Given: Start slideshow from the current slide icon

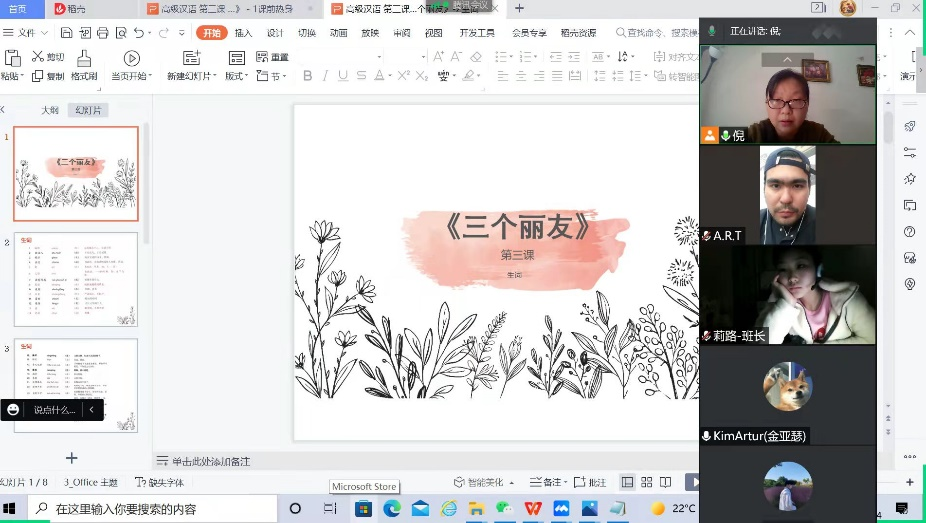Looking at the screenshot, I should [131, 59].
